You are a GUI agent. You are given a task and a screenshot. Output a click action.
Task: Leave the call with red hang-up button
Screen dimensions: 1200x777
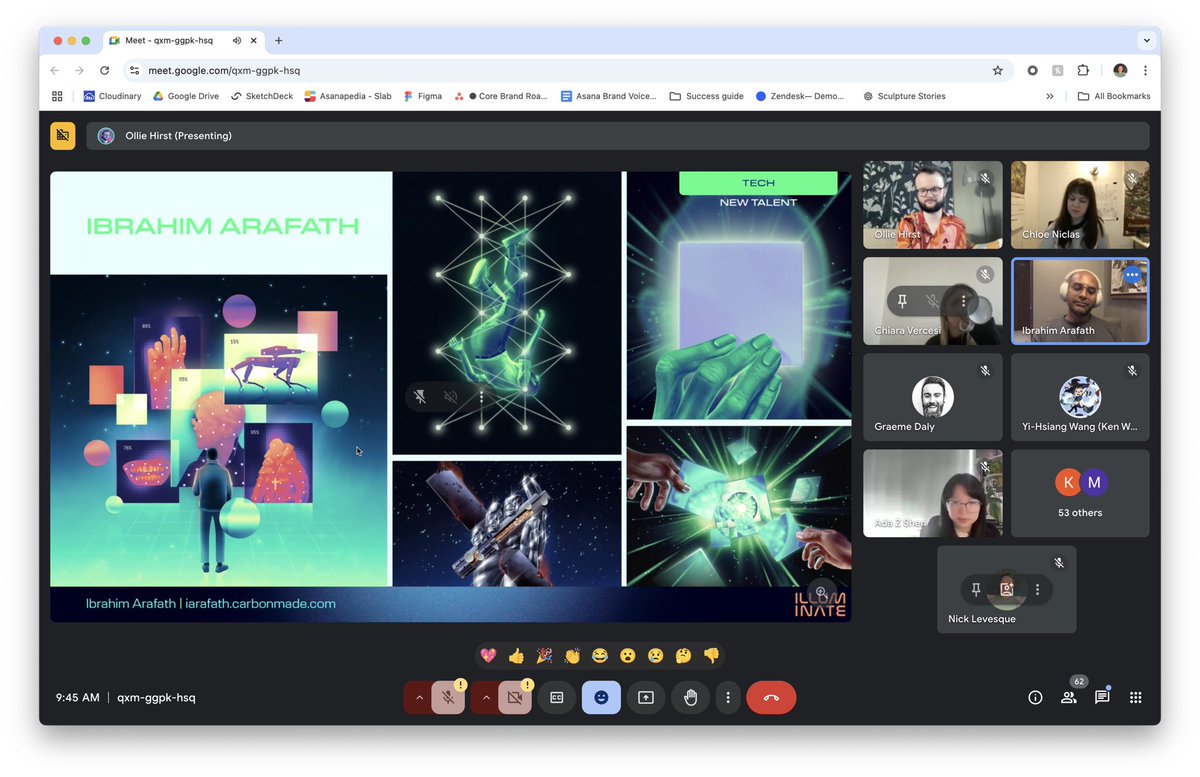click(771, 697)
